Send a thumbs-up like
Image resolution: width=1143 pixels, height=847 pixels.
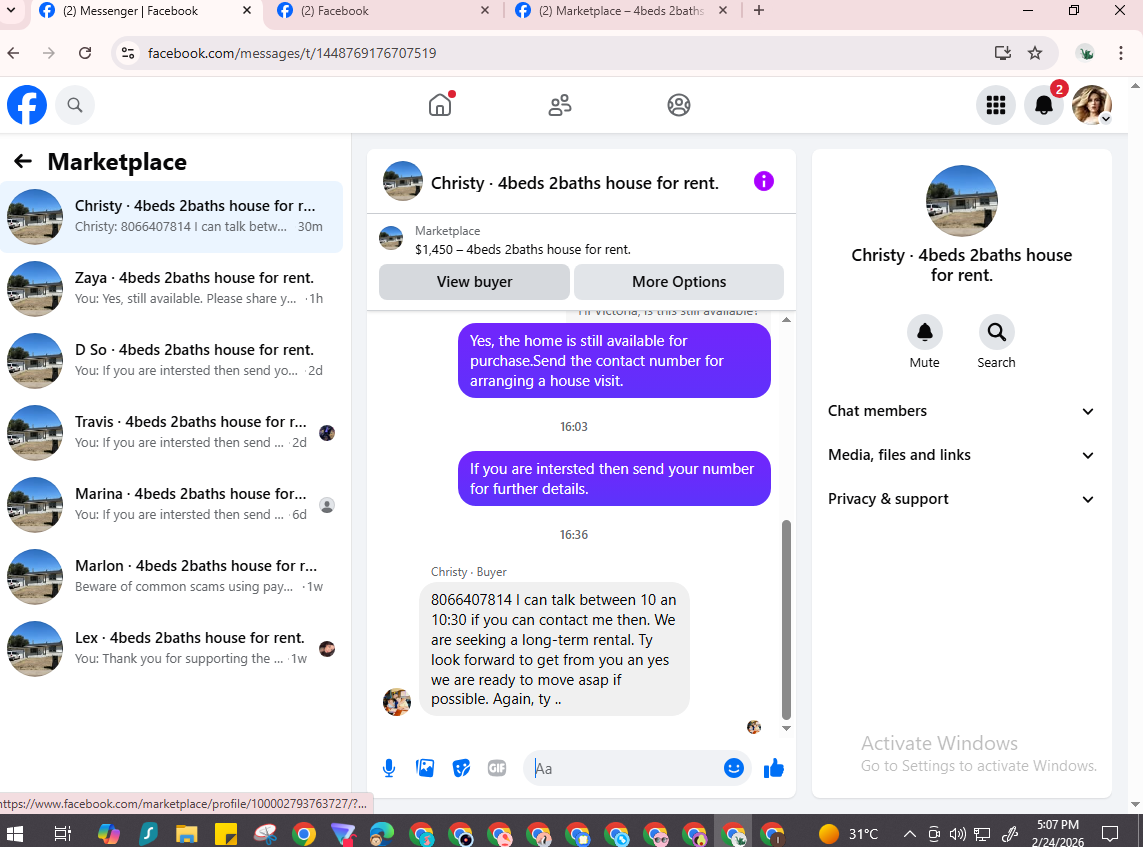[x=773, y=768]
